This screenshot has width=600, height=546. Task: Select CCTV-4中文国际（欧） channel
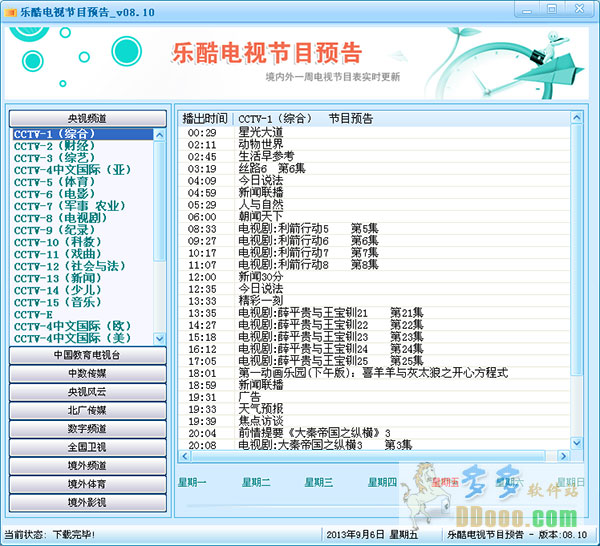(83, 327)
